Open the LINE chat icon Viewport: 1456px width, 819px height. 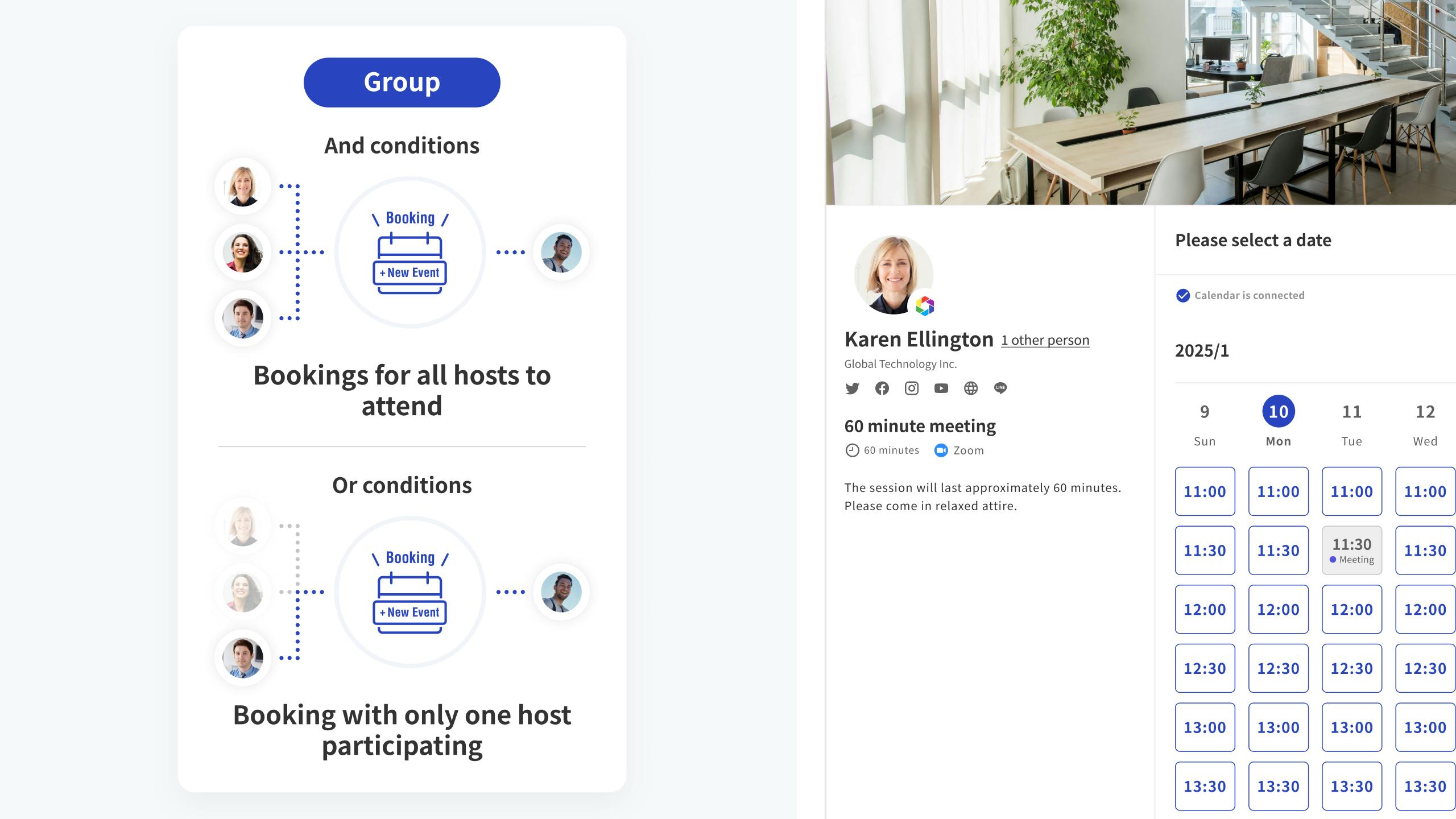tap(1000, 388)
